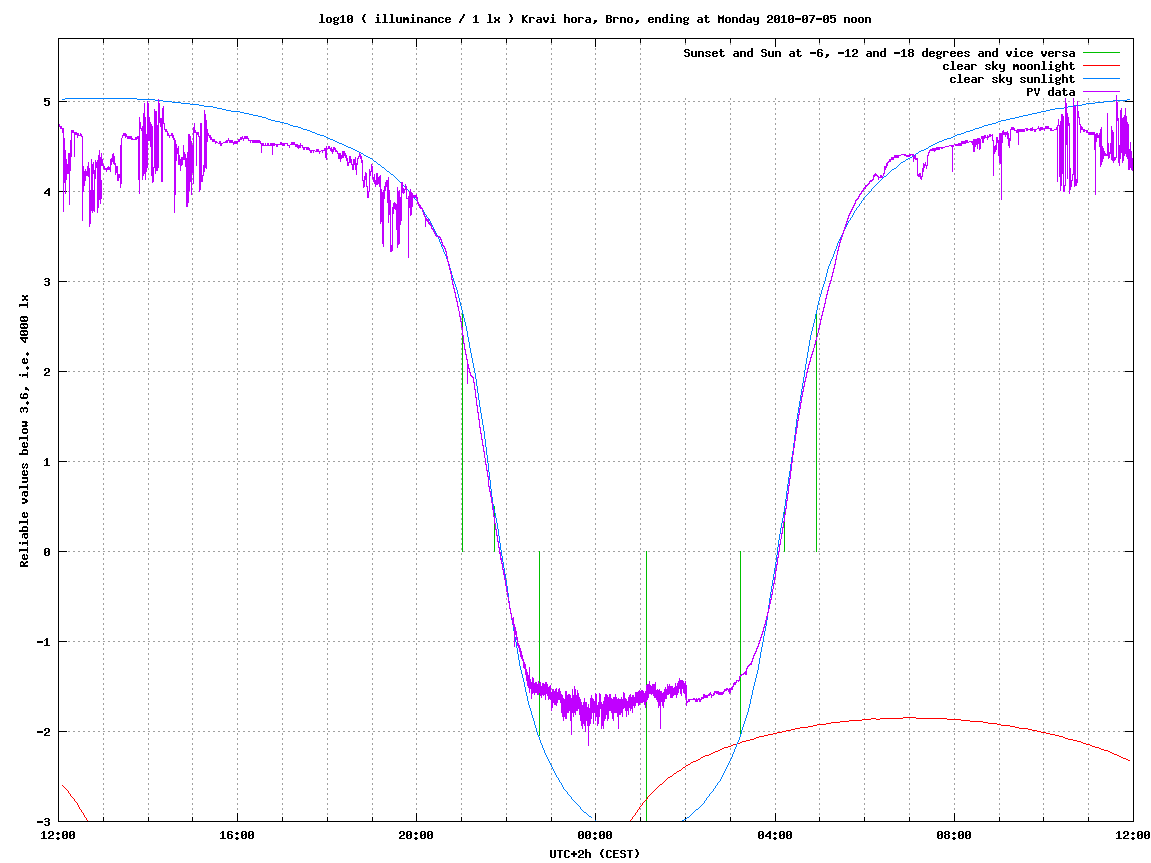Click the green legend line sample
This screenshot has height=863, width=1151.
coord(1101,53)
